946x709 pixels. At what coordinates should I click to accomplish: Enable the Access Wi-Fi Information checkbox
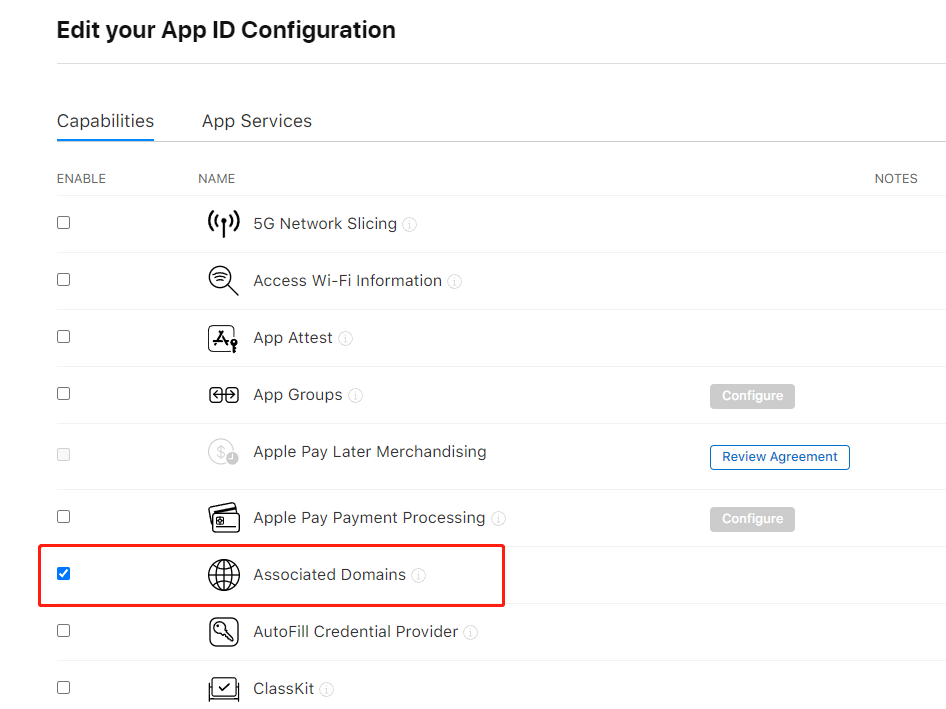click(x=64, y=279)
